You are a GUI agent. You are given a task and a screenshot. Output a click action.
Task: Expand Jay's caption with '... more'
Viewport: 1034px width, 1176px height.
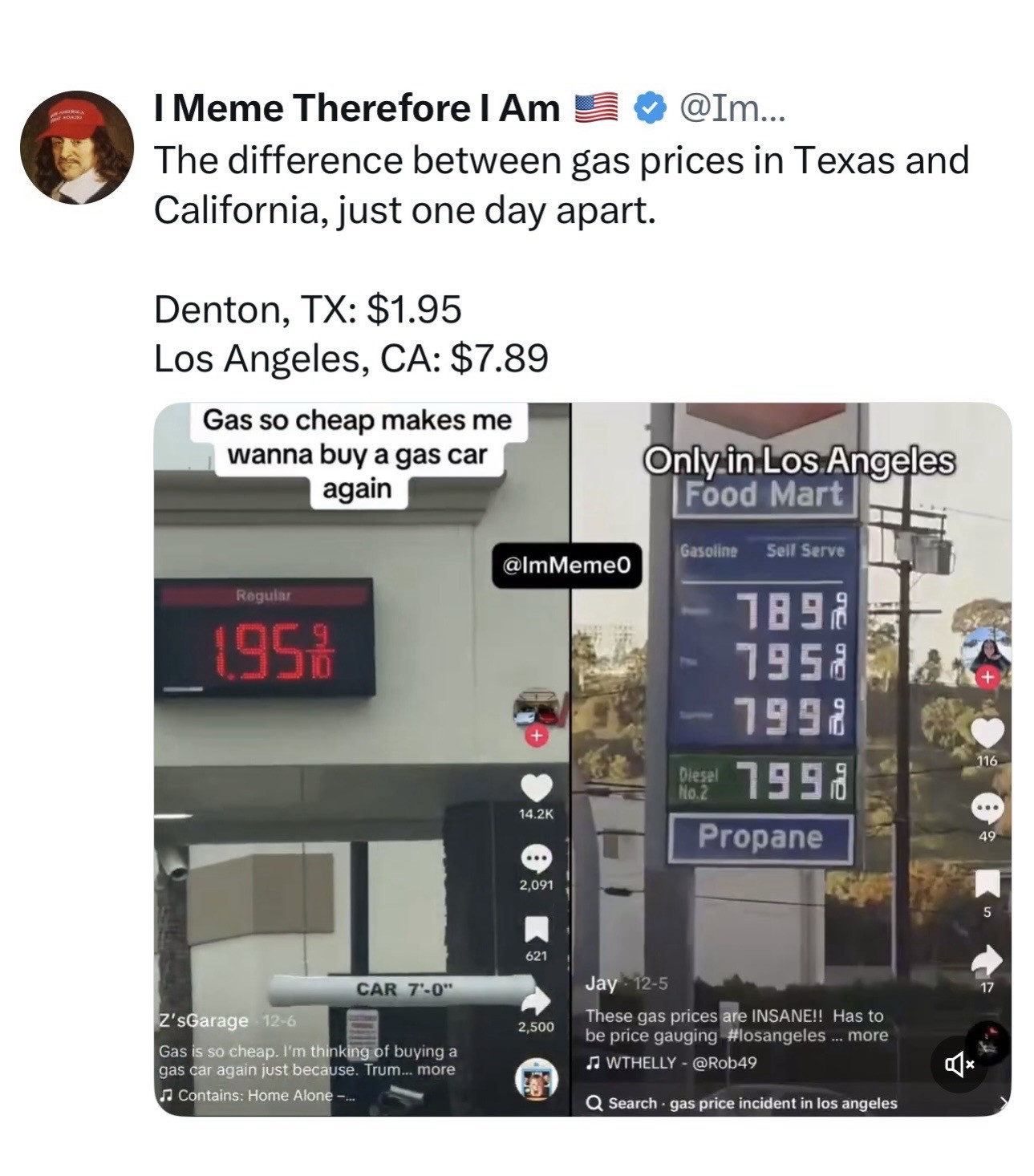861,1035
